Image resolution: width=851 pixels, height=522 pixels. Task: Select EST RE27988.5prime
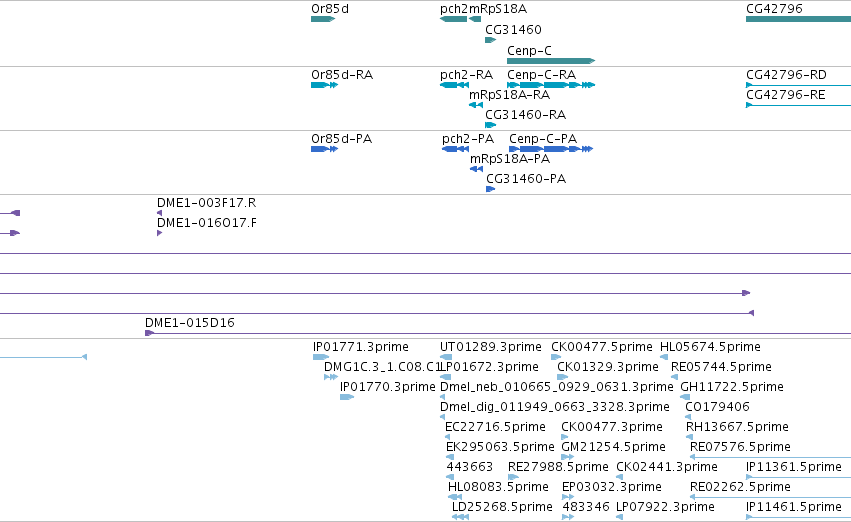[x=513, y=477]
